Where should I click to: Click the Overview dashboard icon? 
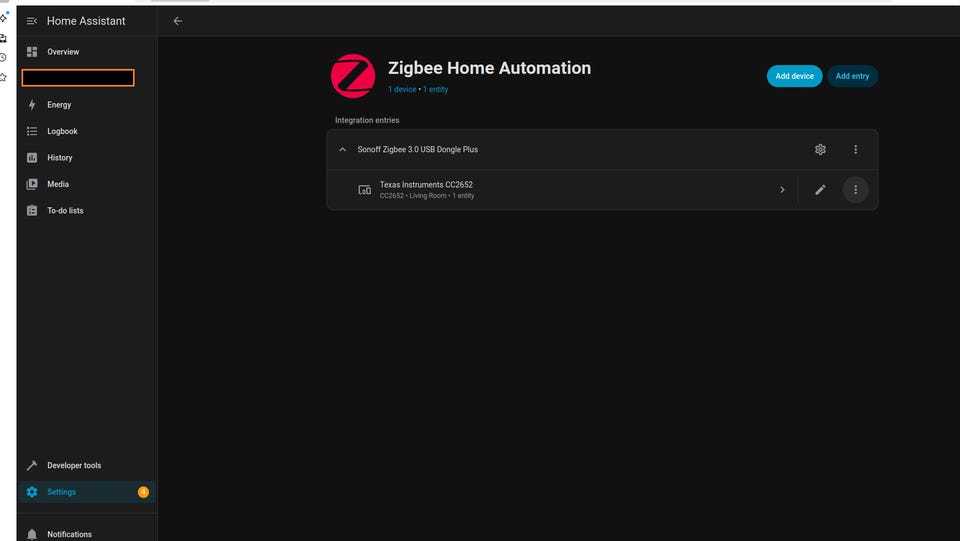(32, 52)
